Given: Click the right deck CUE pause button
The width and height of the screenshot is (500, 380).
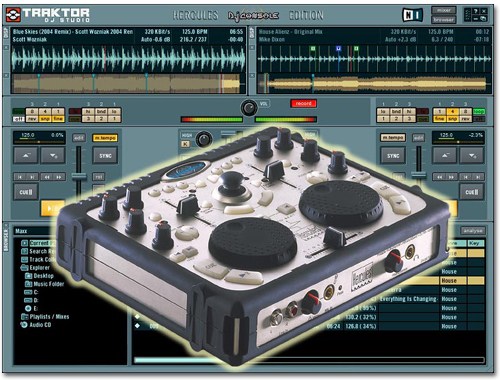Looking at the screenshot, I should click(x=471, y=192).
